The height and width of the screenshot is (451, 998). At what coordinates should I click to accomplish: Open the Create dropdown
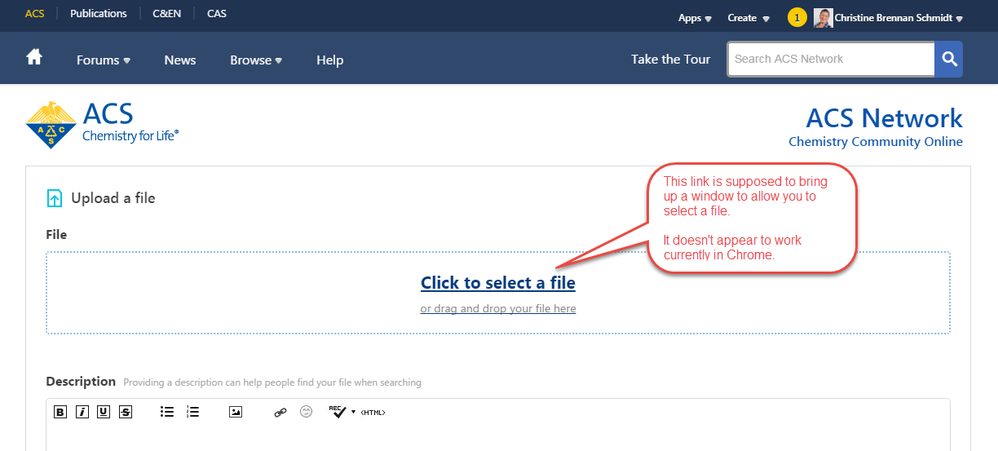748,18
